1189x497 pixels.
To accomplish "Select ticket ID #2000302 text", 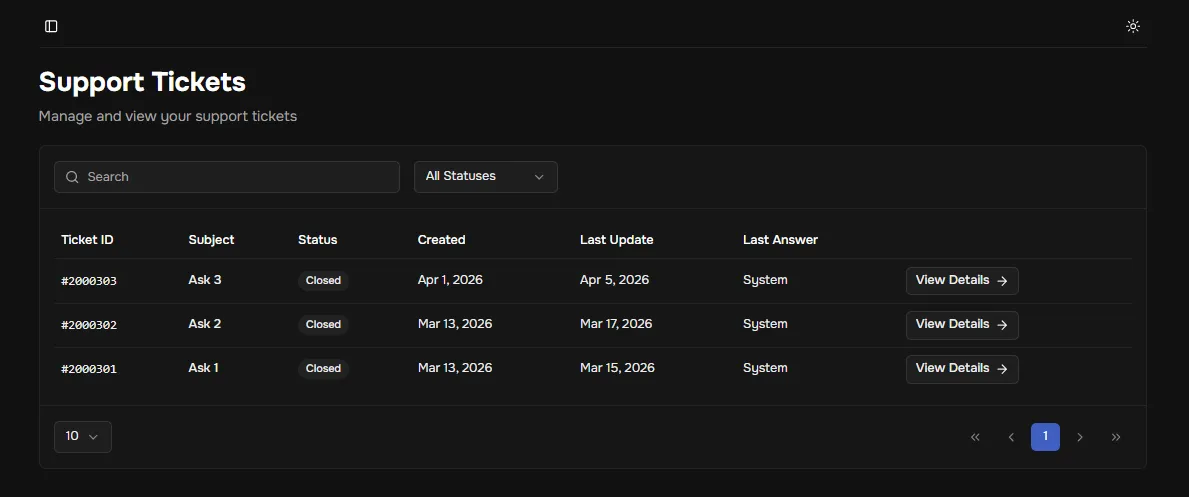I will click(89, 325).
